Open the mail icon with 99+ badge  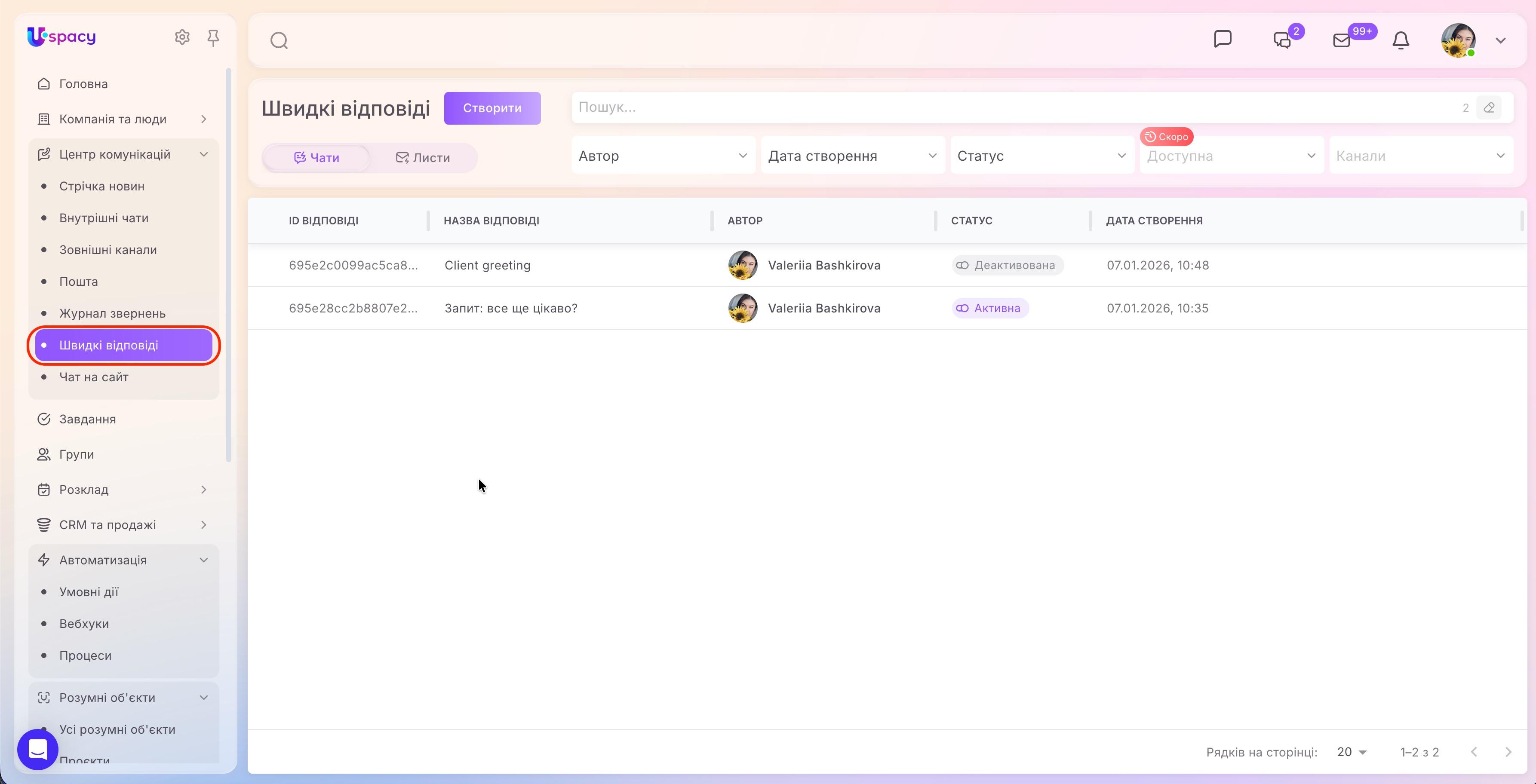click(x=1342, y=40)
